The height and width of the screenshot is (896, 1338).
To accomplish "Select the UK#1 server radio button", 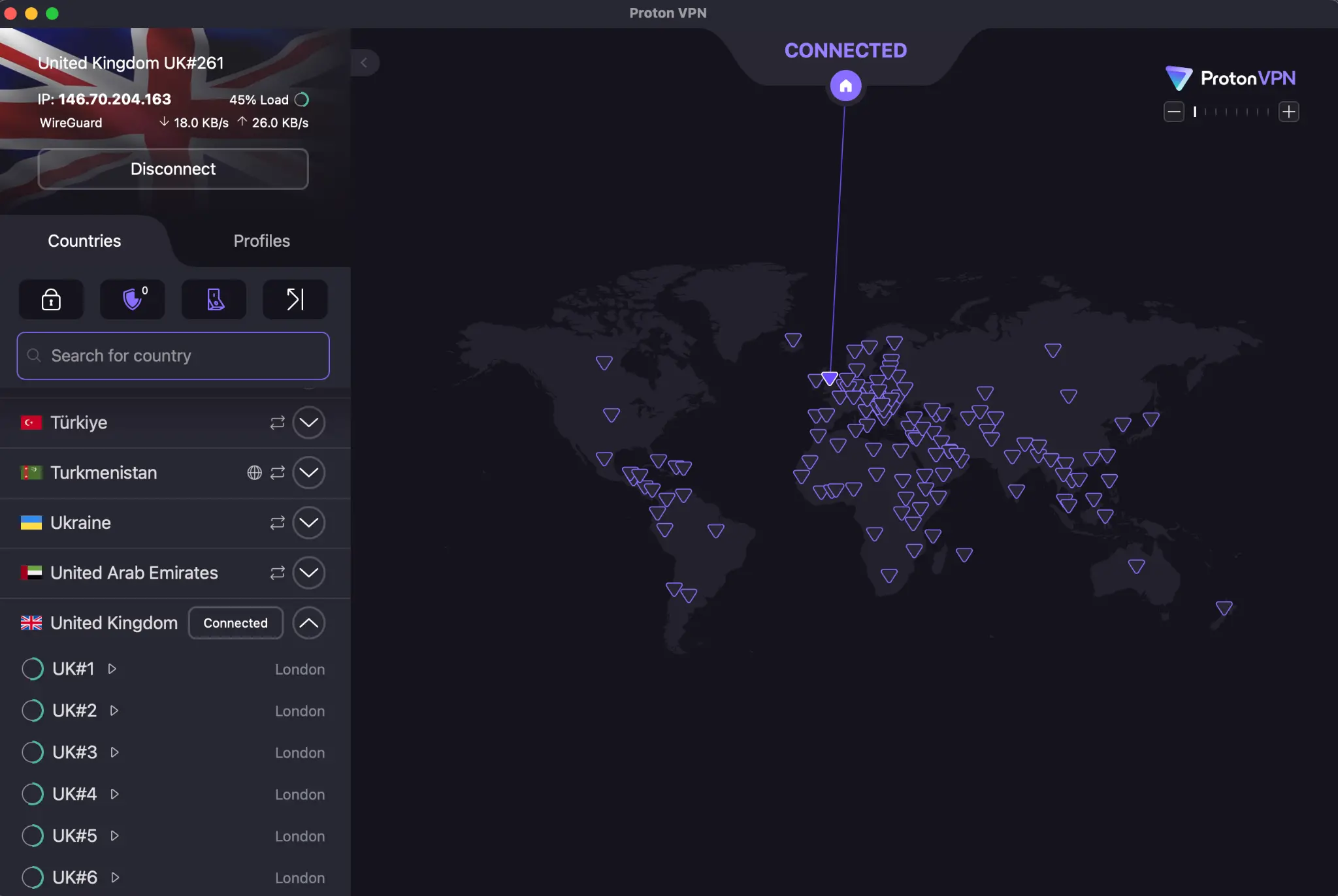I will point(31,669).
